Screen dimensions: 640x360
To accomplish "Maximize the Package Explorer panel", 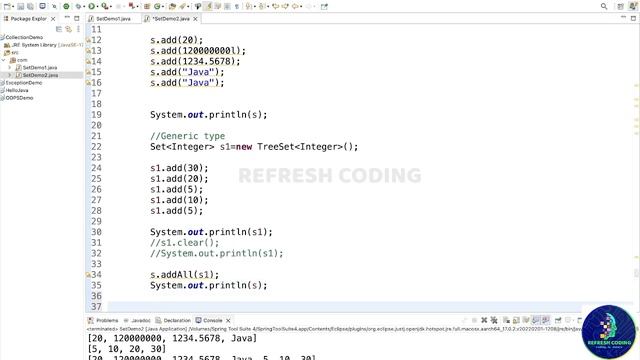I will tap(77, 18).
